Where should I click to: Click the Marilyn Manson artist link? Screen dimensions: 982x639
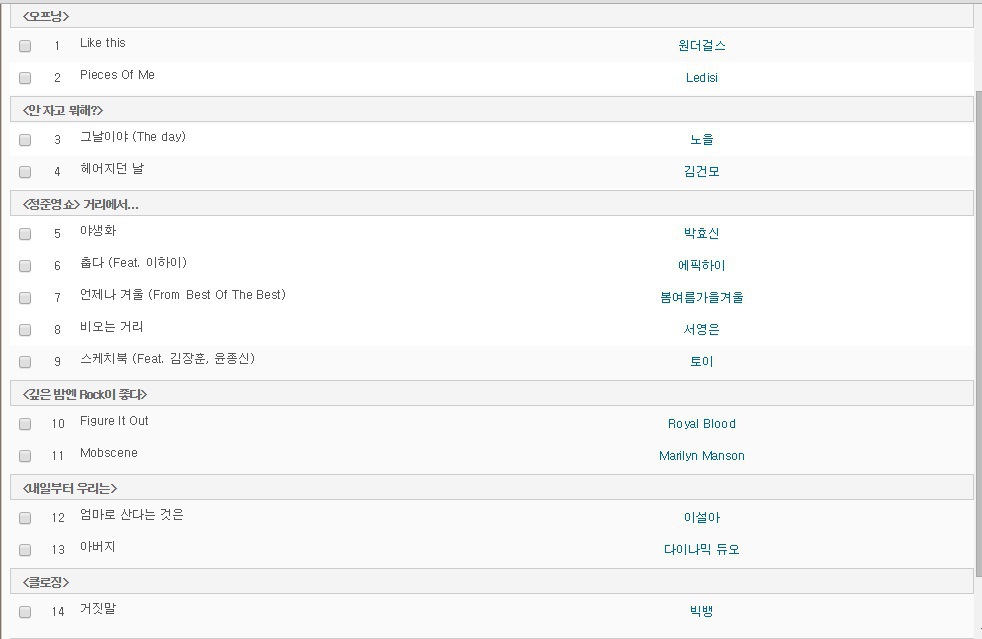[x=701, y=456]
